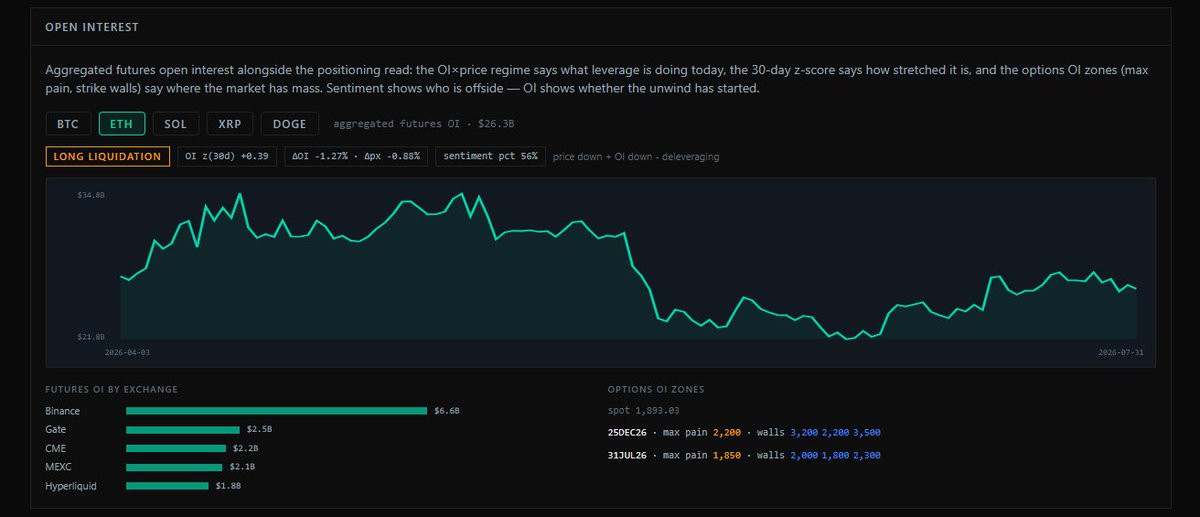Viewport: 1200px width, 517px height.
Task: Click the ΔOI -1.27% Δpx -0.88% chip
Action: [357, 156]
